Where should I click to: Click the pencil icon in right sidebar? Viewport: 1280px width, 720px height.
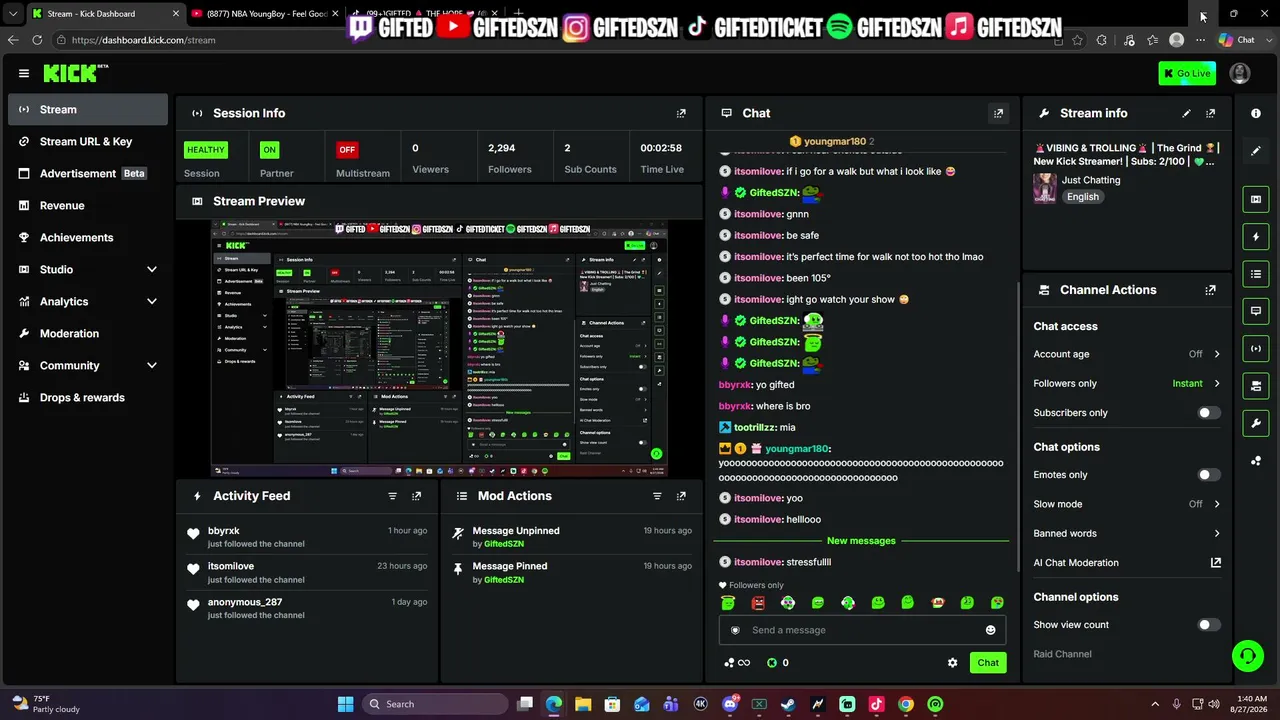pos(1256,151)
